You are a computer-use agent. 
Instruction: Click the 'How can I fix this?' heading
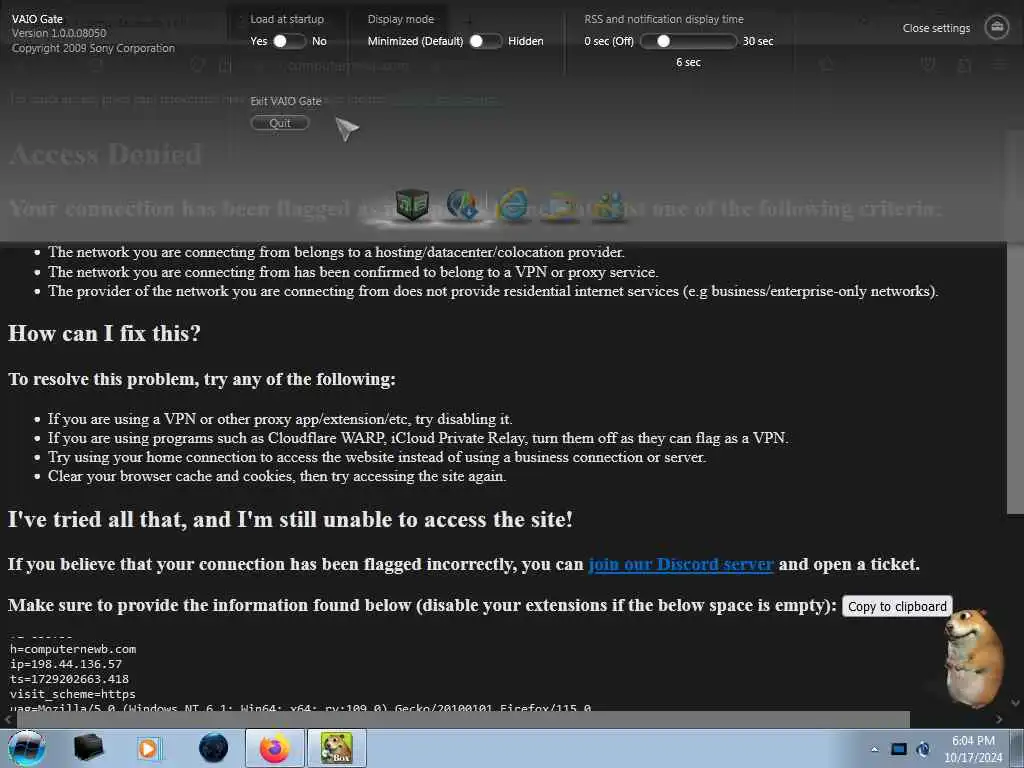point(104,334)
